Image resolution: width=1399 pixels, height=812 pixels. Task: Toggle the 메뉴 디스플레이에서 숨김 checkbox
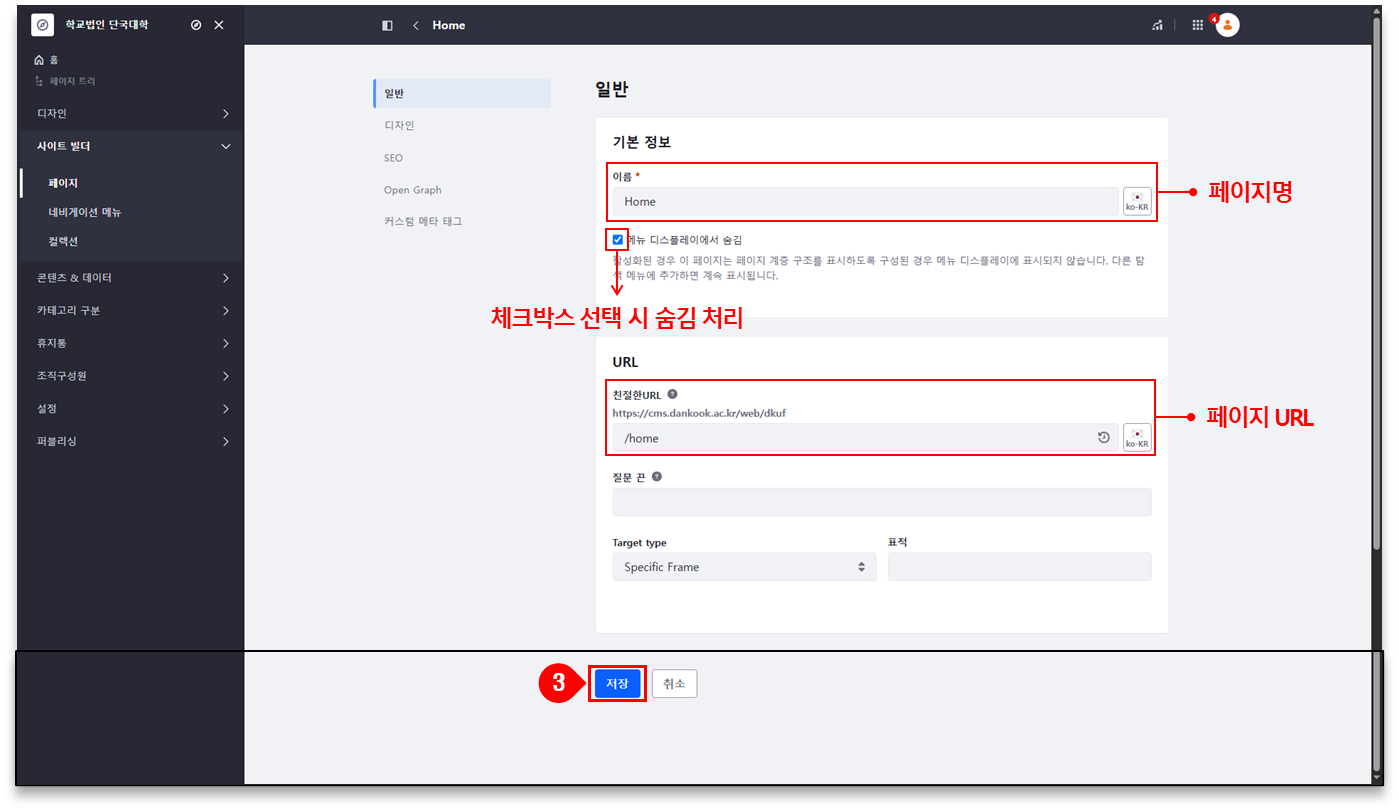click(618, 240)
